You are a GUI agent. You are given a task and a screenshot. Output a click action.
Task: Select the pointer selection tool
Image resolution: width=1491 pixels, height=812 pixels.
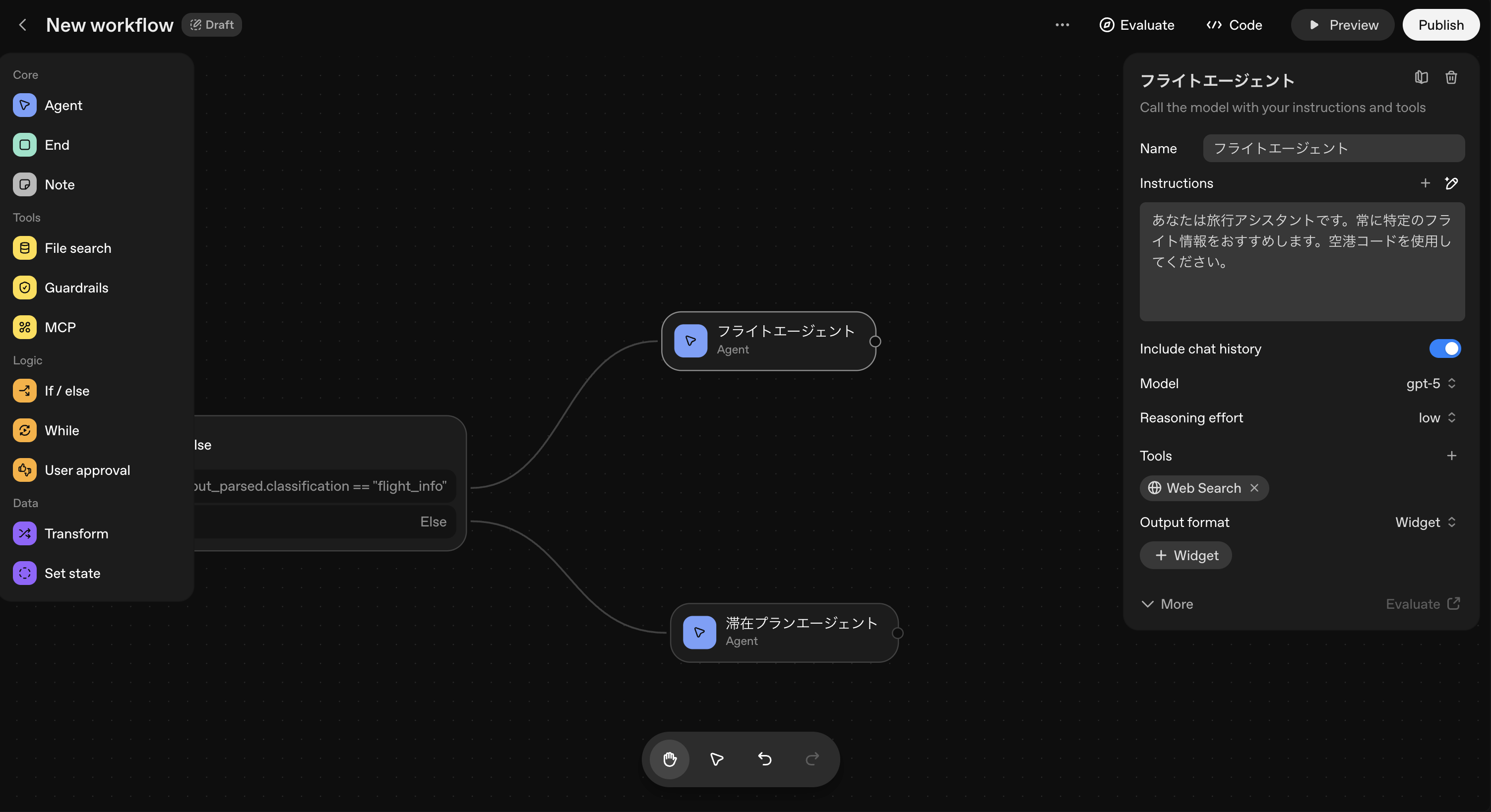[x=717, y=759]
